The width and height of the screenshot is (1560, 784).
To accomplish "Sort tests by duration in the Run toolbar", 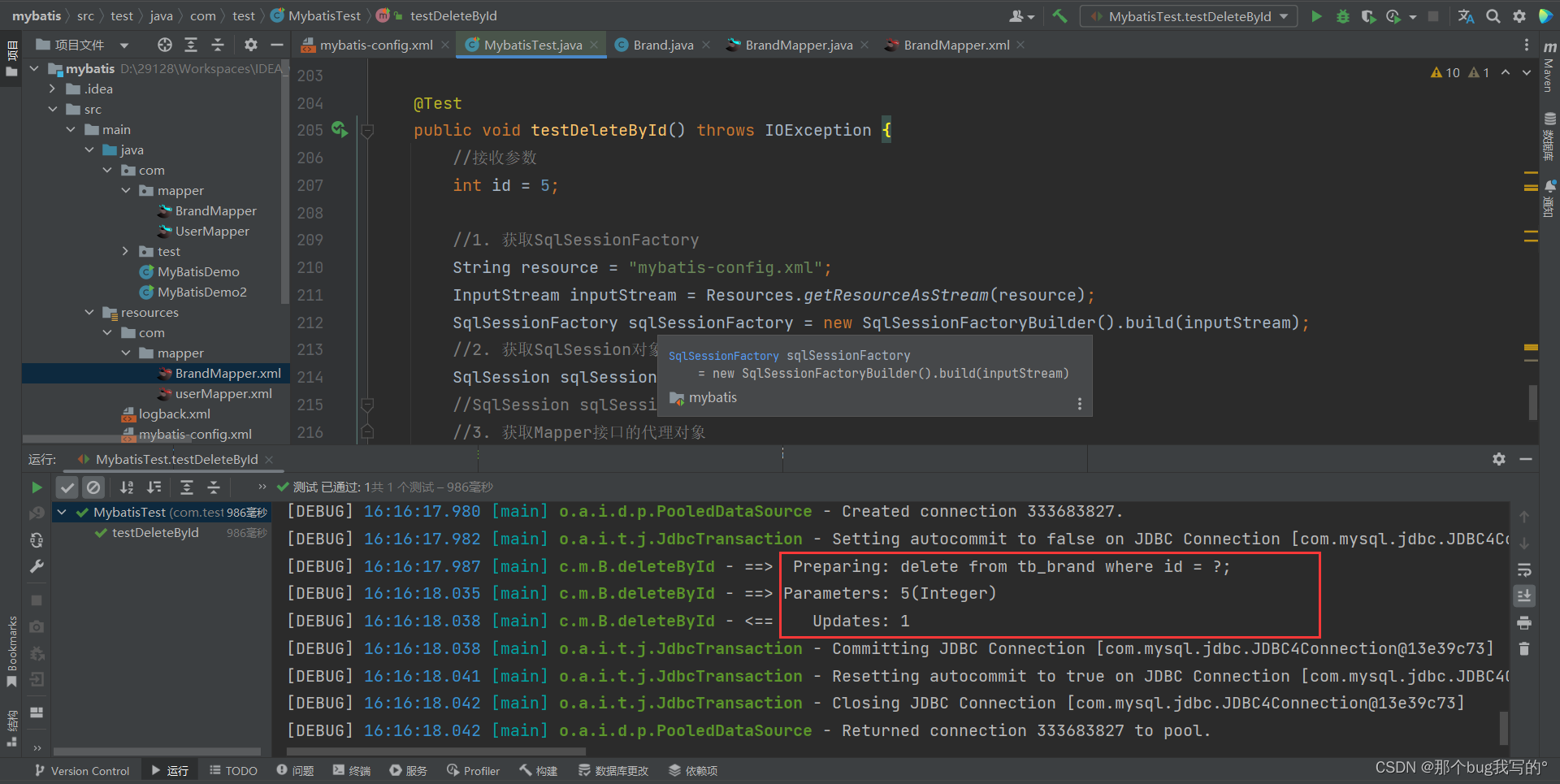I will (x=154, y=487).
